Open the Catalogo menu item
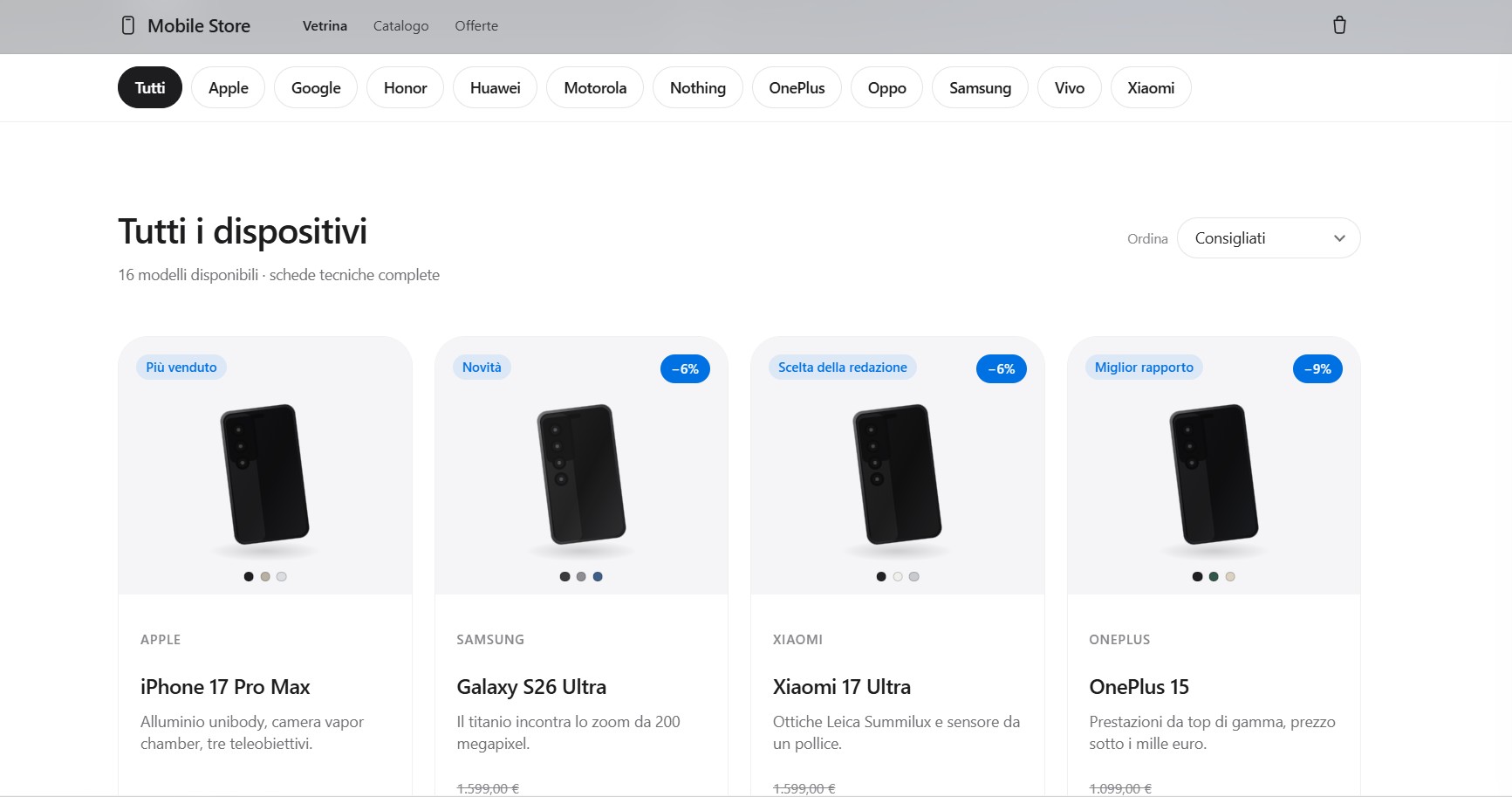This screenshot has width=1512, height=797. pos(400,26)
